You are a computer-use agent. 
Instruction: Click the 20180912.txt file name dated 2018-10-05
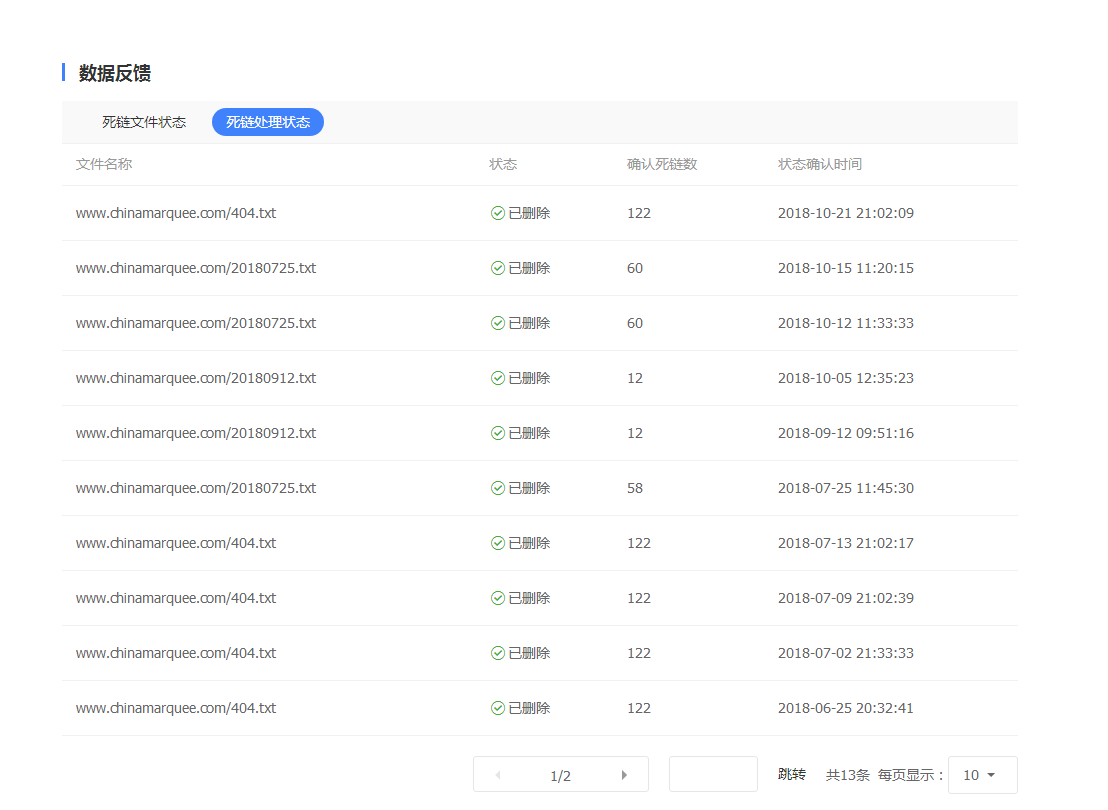(x=196, y=378)
